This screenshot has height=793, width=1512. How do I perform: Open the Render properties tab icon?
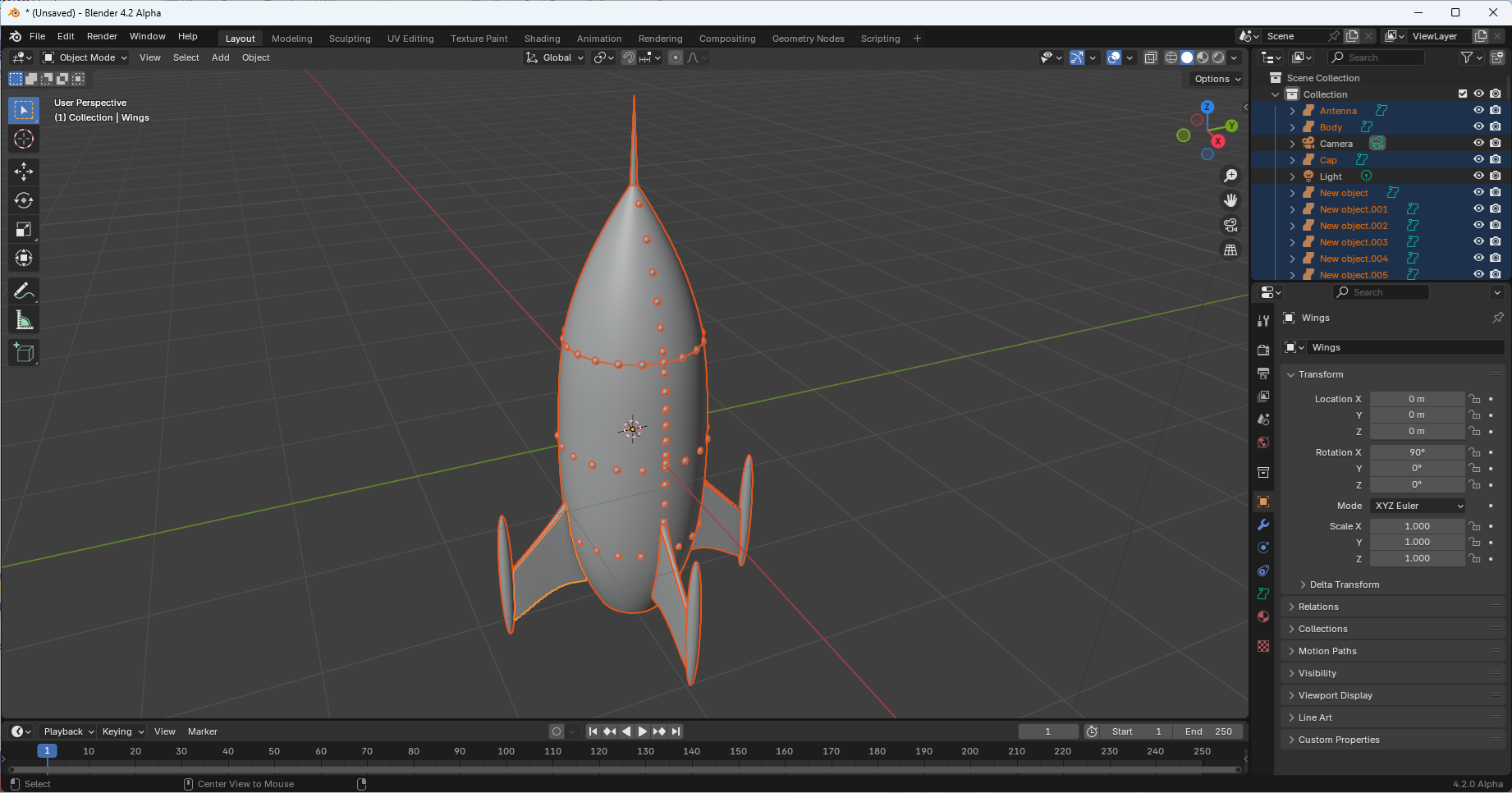(x=1263, y=351)
